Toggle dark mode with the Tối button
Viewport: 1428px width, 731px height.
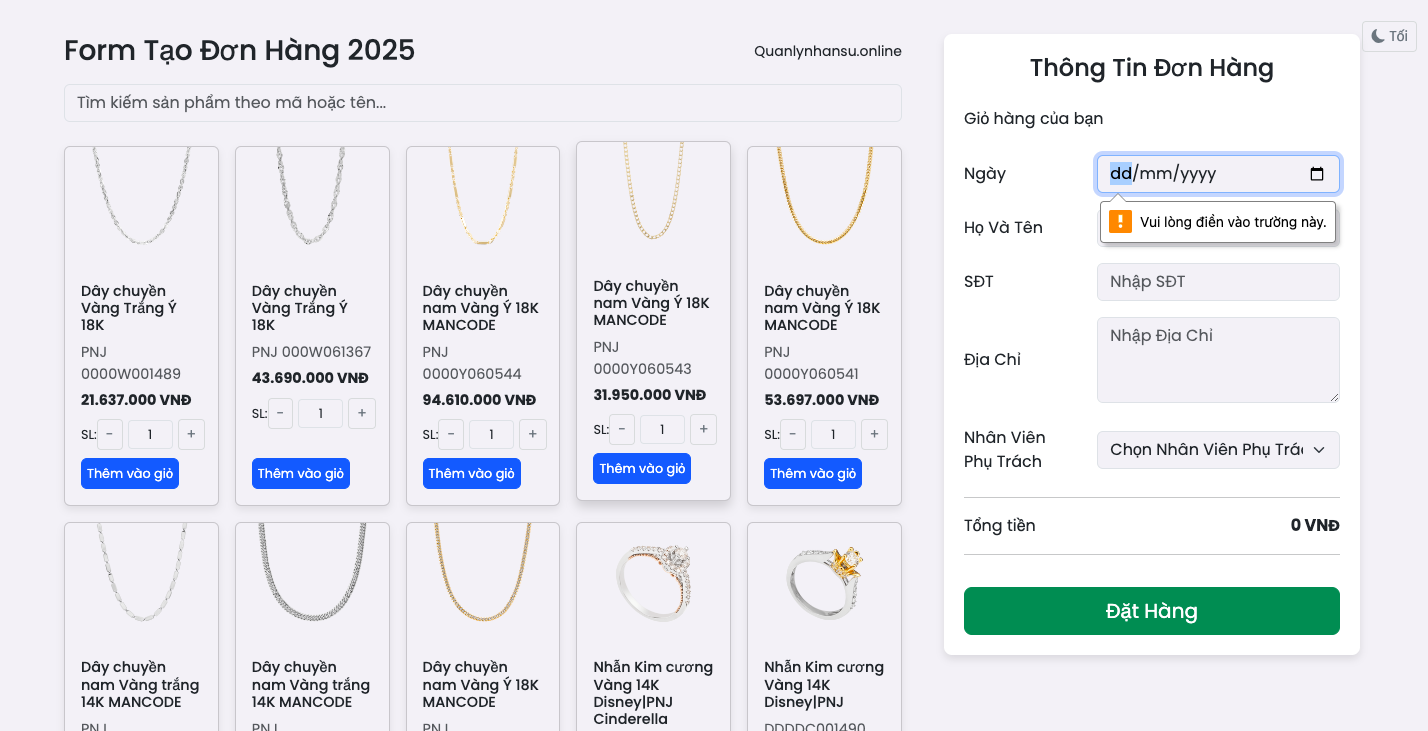pyautogui.click(x=1389, y=36)
